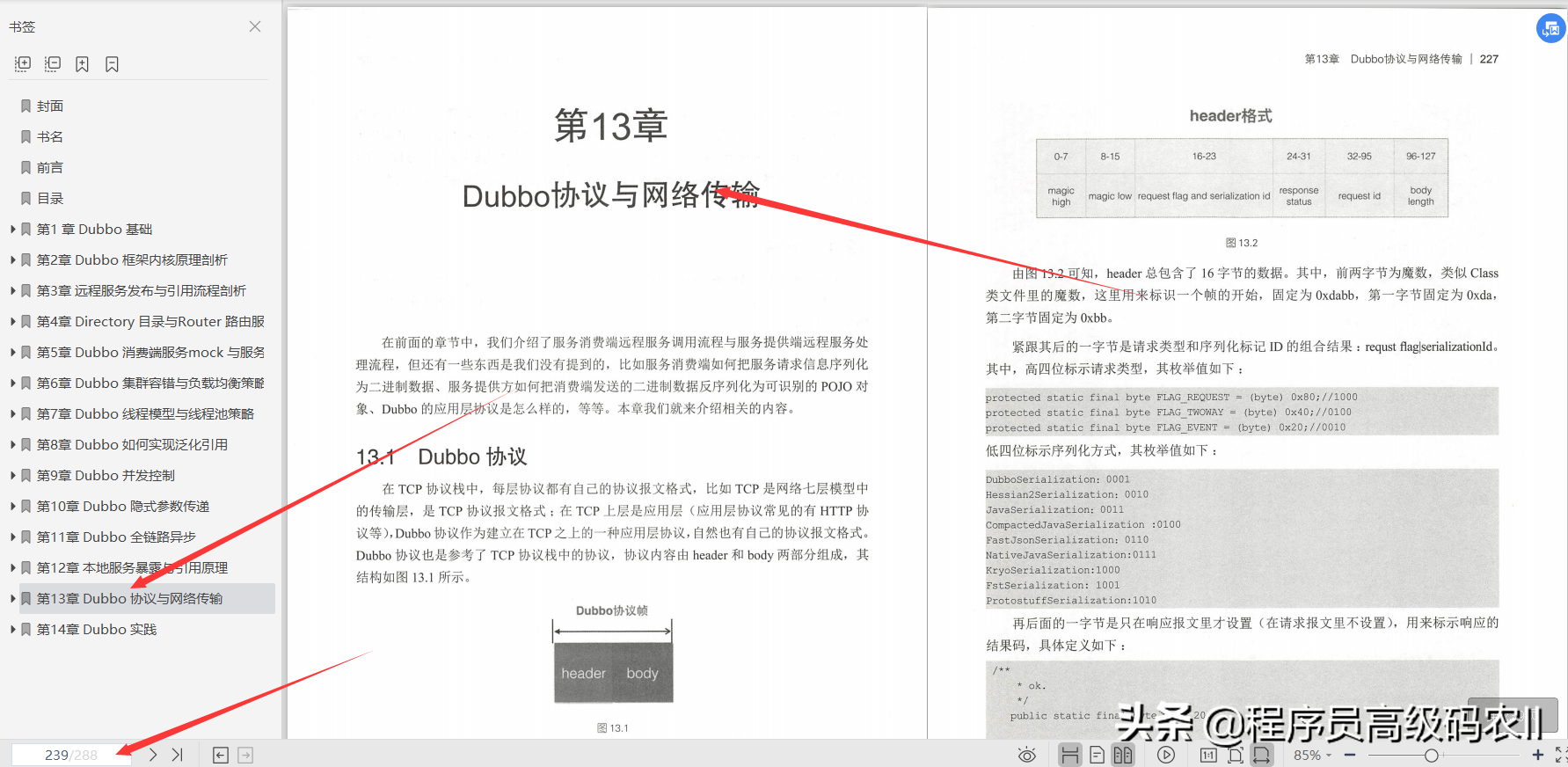The image size is (1568, 767).
Task: Go to next page arrow
Action: click(153, 755)
